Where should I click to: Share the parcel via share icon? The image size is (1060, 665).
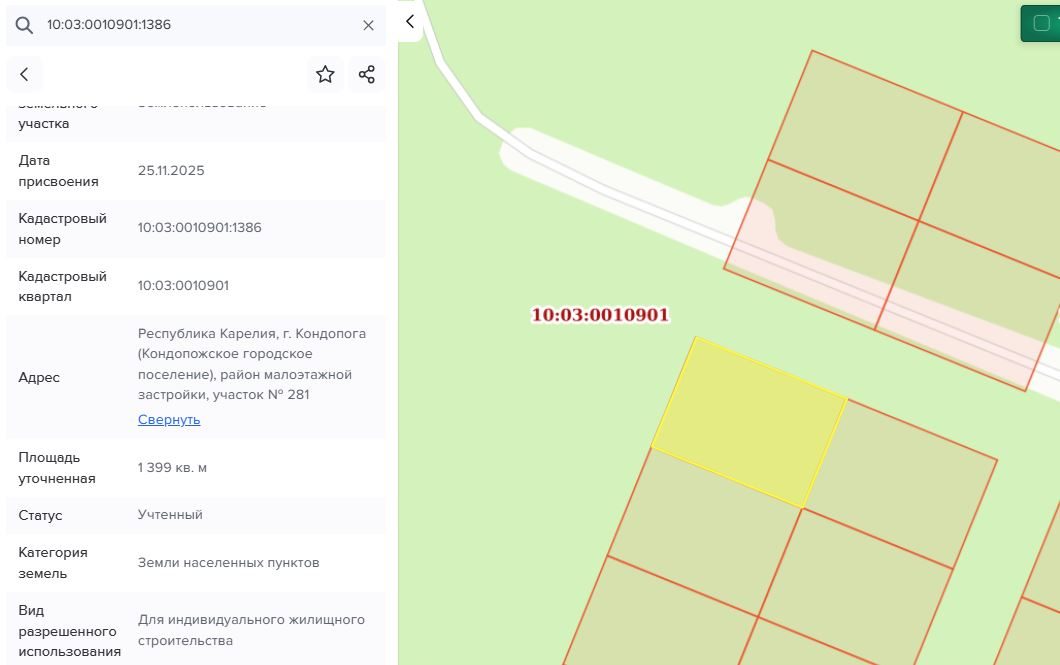366,74
